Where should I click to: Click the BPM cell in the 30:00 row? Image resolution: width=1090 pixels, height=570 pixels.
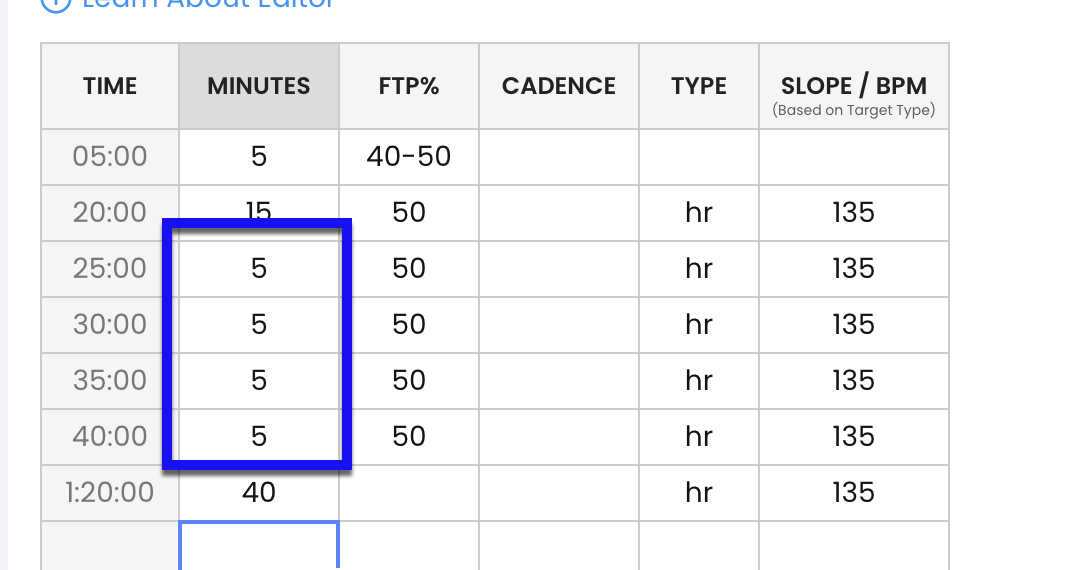[854, 325]
